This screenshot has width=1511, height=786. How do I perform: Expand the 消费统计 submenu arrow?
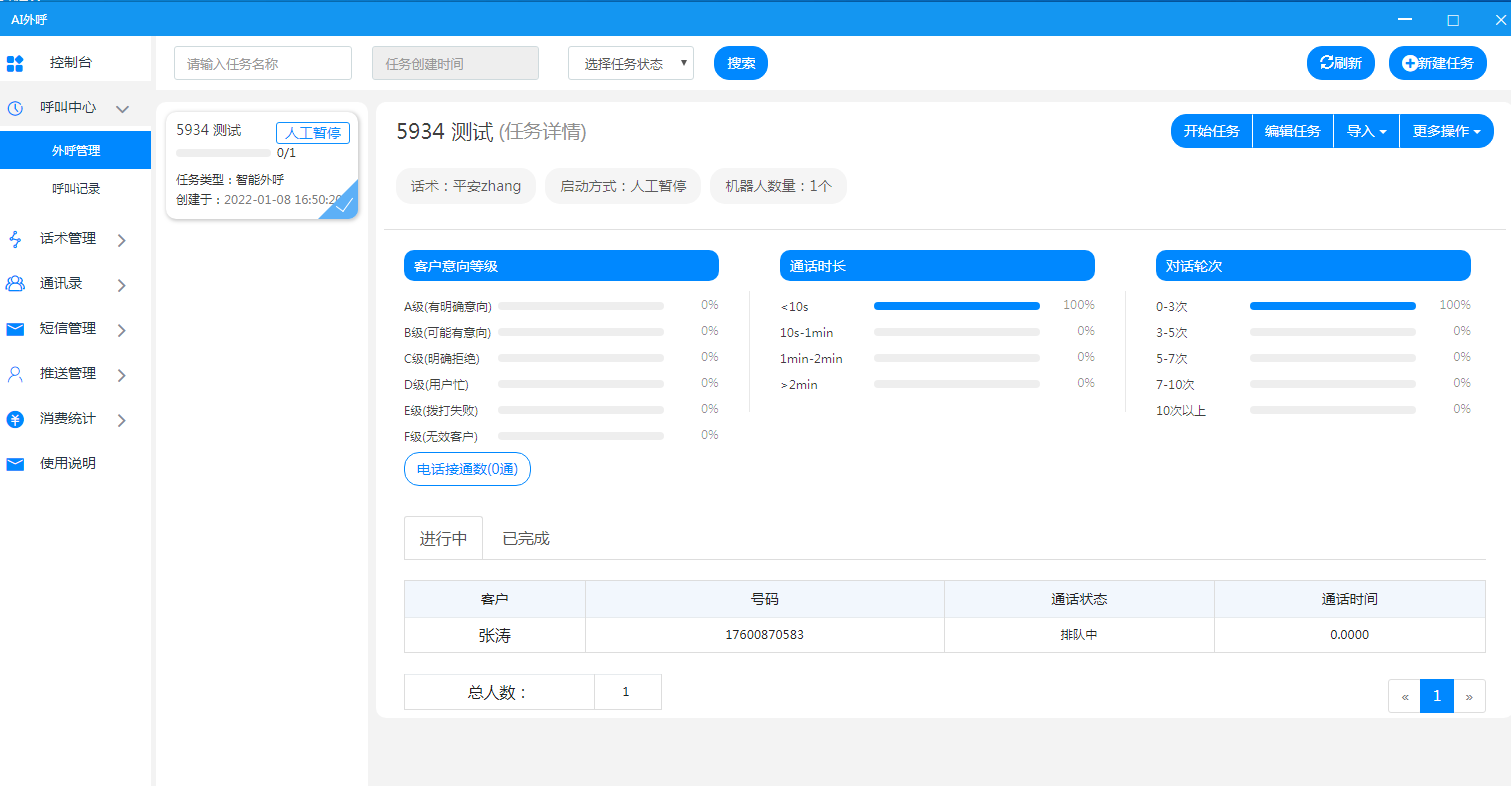pos(121,420)
